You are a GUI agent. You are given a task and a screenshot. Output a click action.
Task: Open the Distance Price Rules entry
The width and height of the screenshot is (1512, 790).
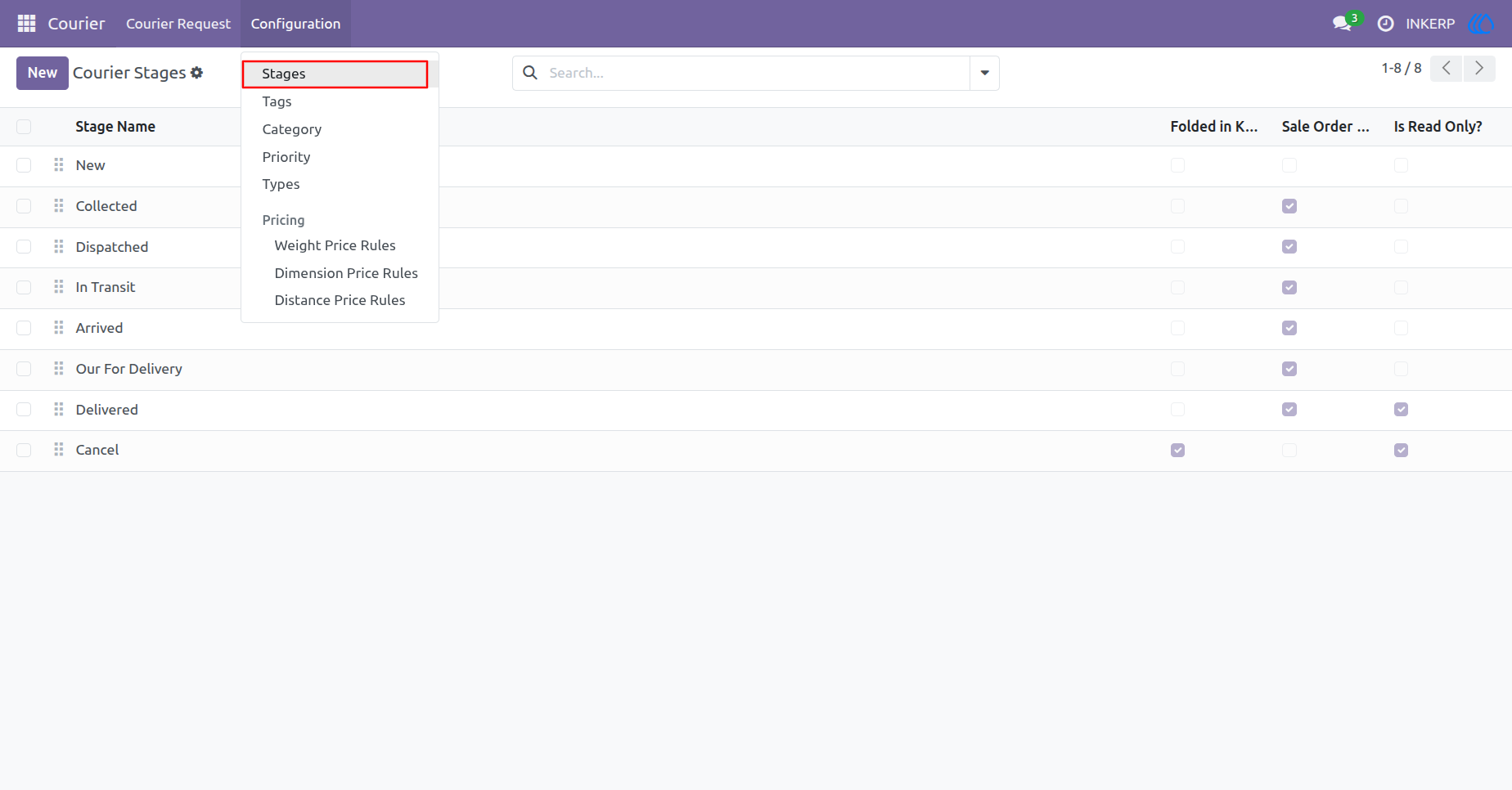coord(340,300)
